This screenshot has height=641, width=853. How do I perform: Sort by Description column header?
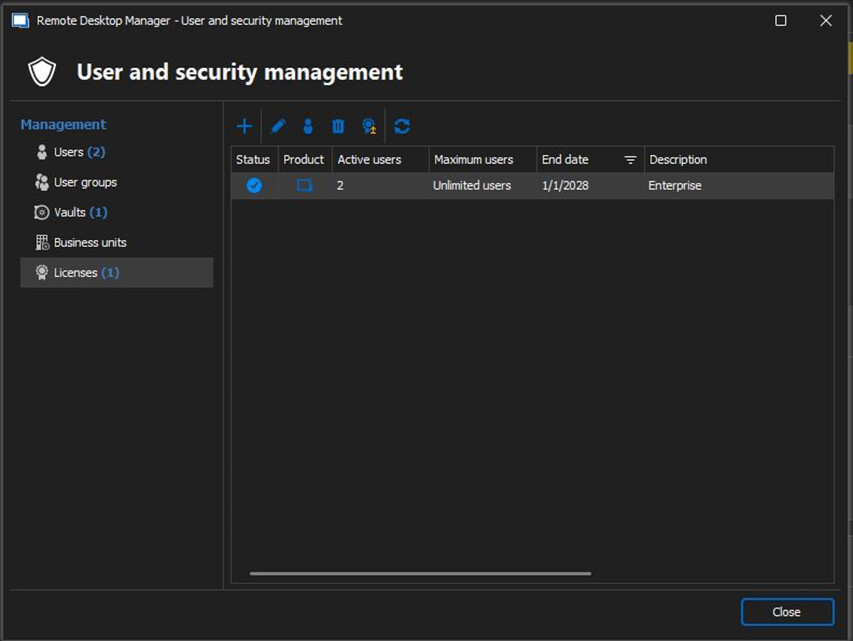point(739,159)
